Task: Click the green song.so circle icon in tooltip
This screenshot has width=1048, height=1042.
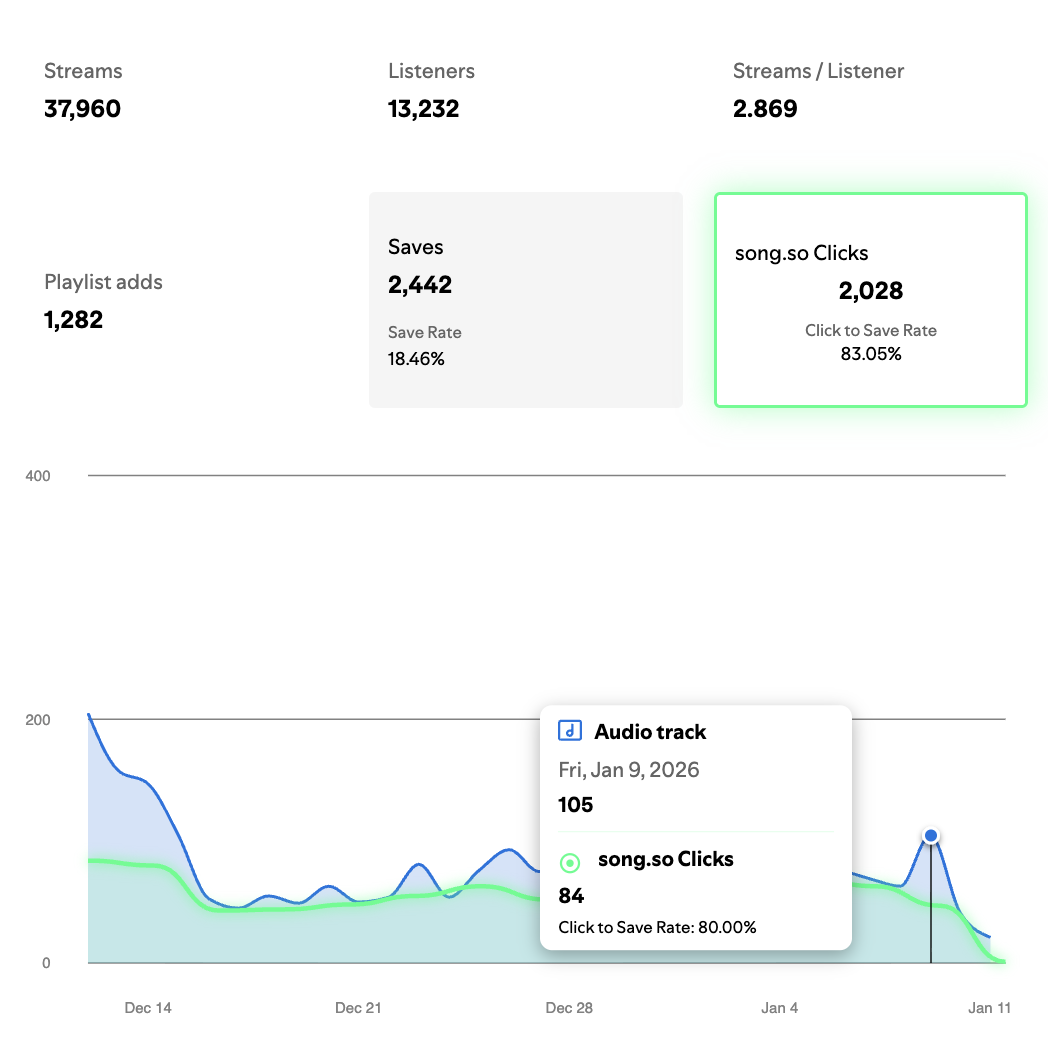Action: (x=569, y=861)
